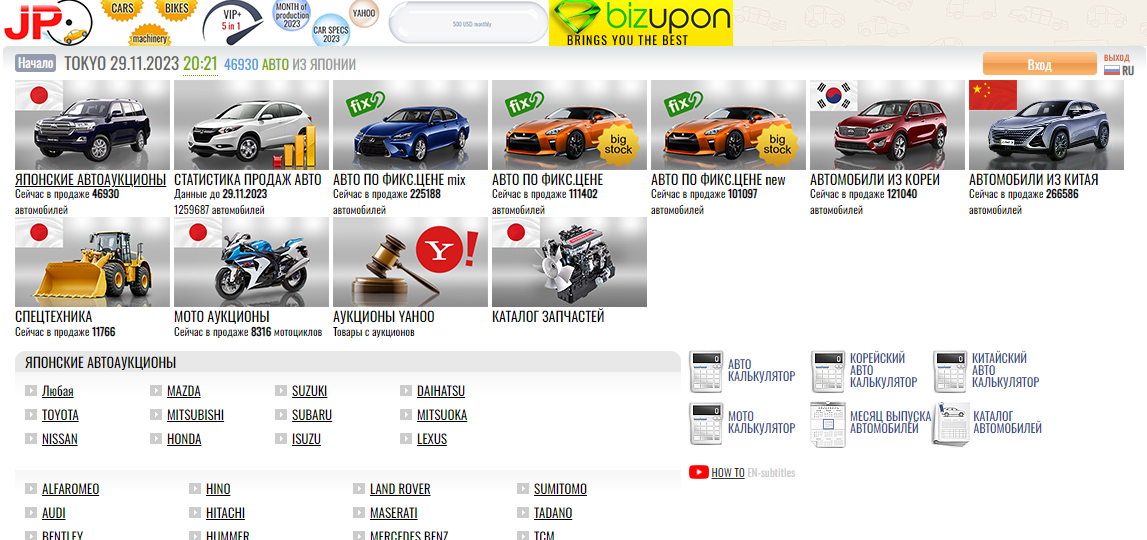
Task: Select TADANO make
Action: [x=553, y=513]
